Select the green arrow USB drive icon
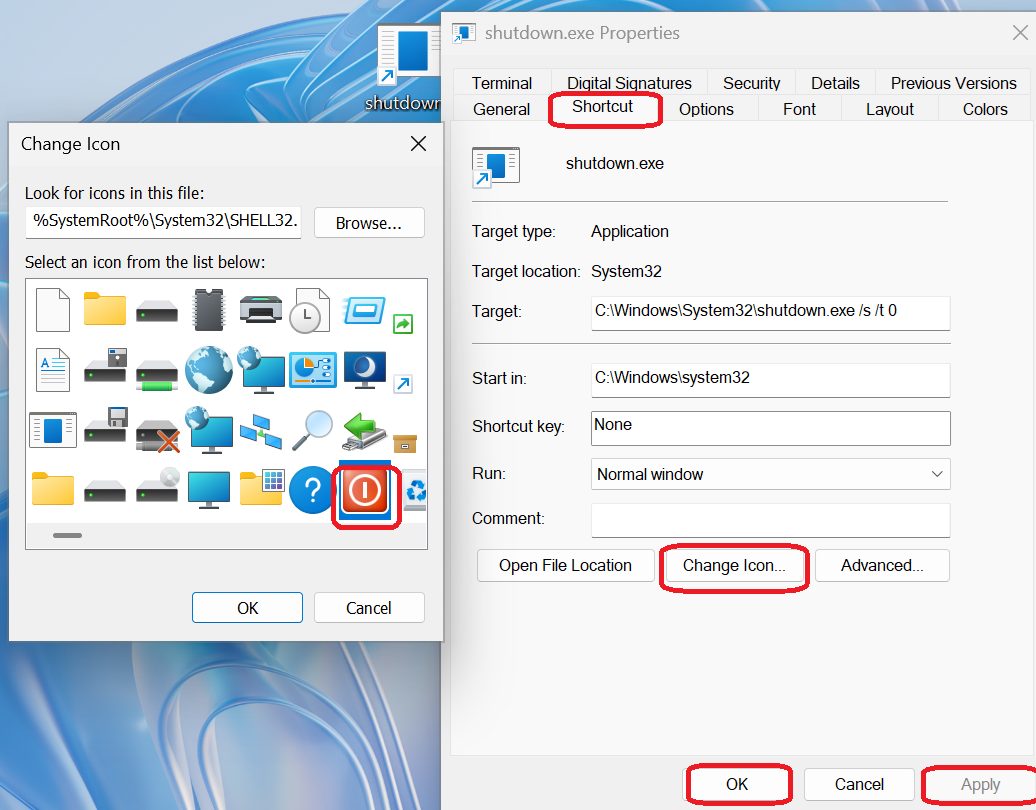This screenshot has height=810, width=1036. tap(365, 431)
